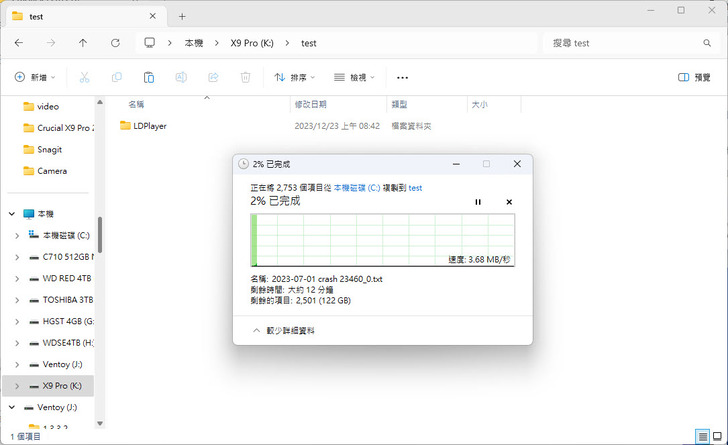728x445 pixels.
Task: Open the 排序 sort dropdown
Action: tap(294, 77)
